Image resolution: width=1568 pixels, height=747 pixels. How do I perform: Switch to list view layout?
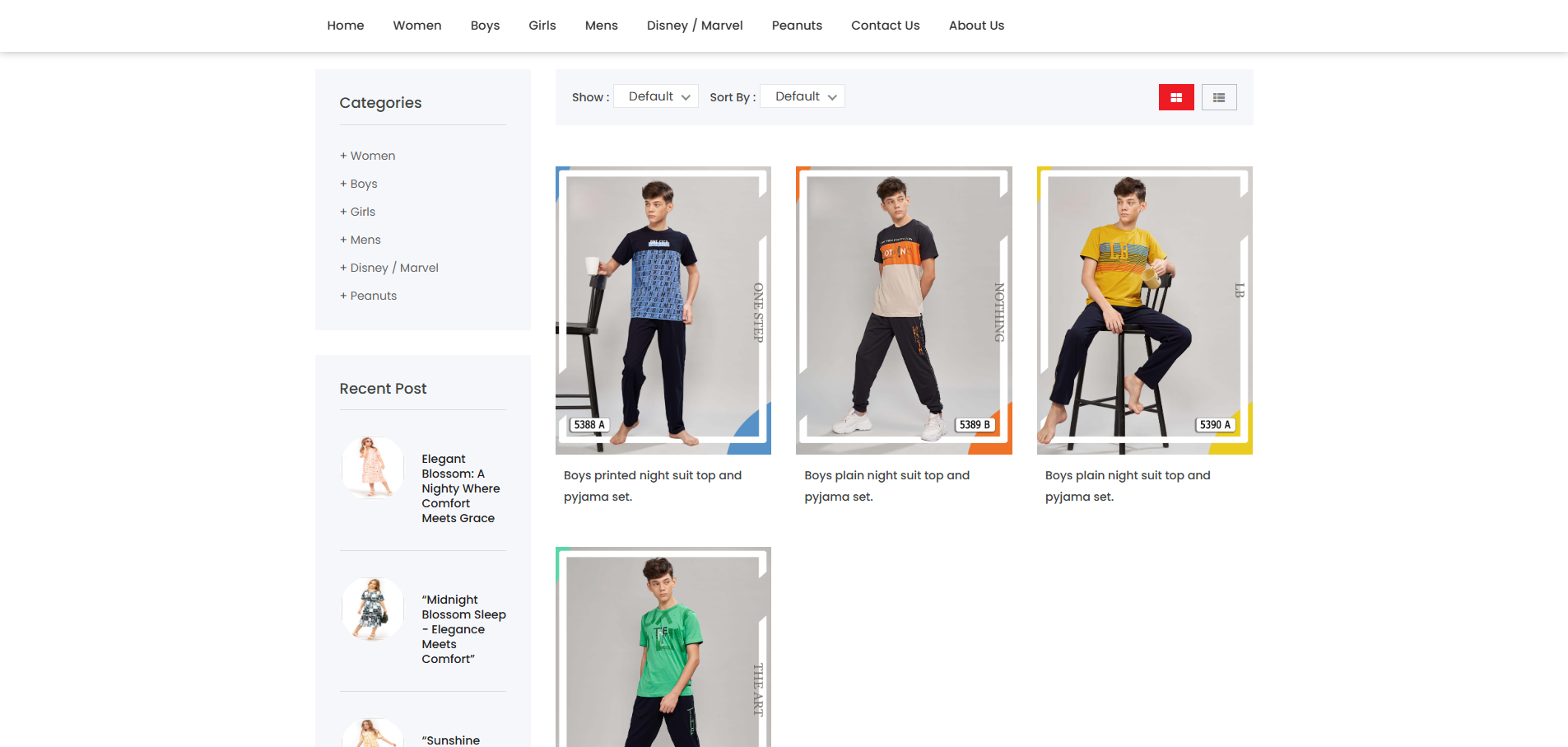1219,96
